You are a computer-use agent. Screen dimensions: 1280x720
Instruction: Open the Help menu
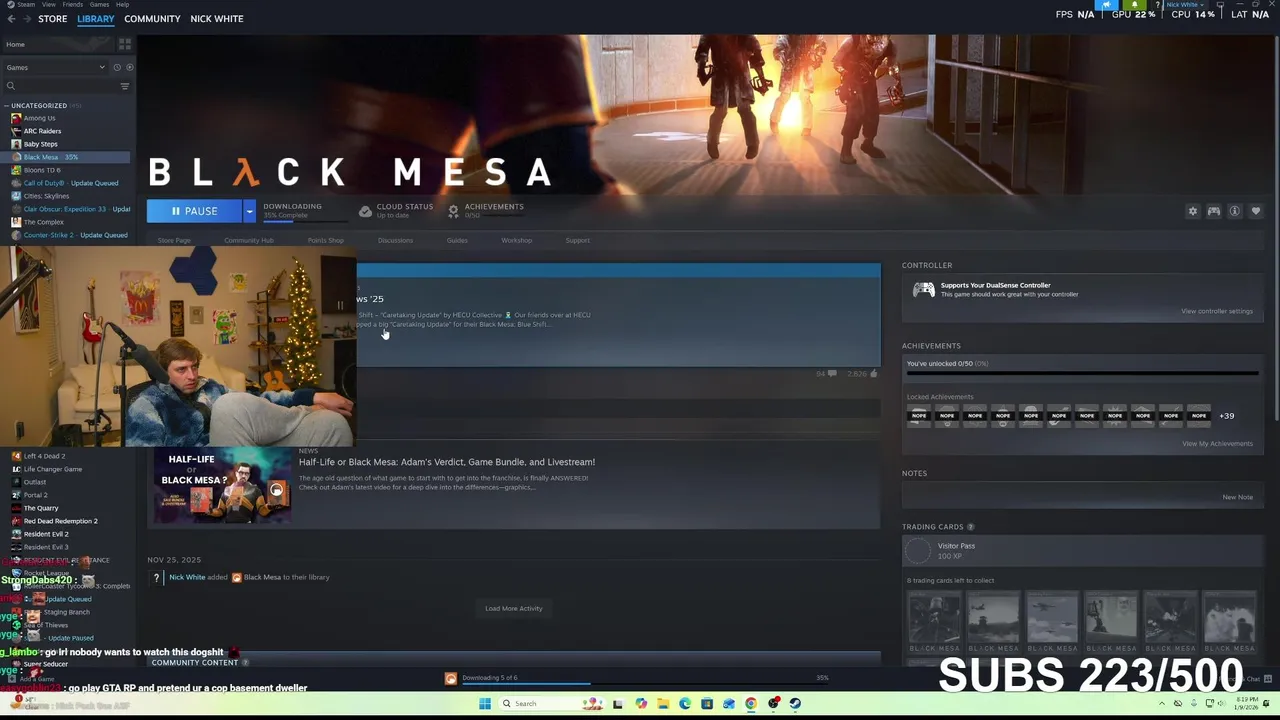click(x=122, y=4)
